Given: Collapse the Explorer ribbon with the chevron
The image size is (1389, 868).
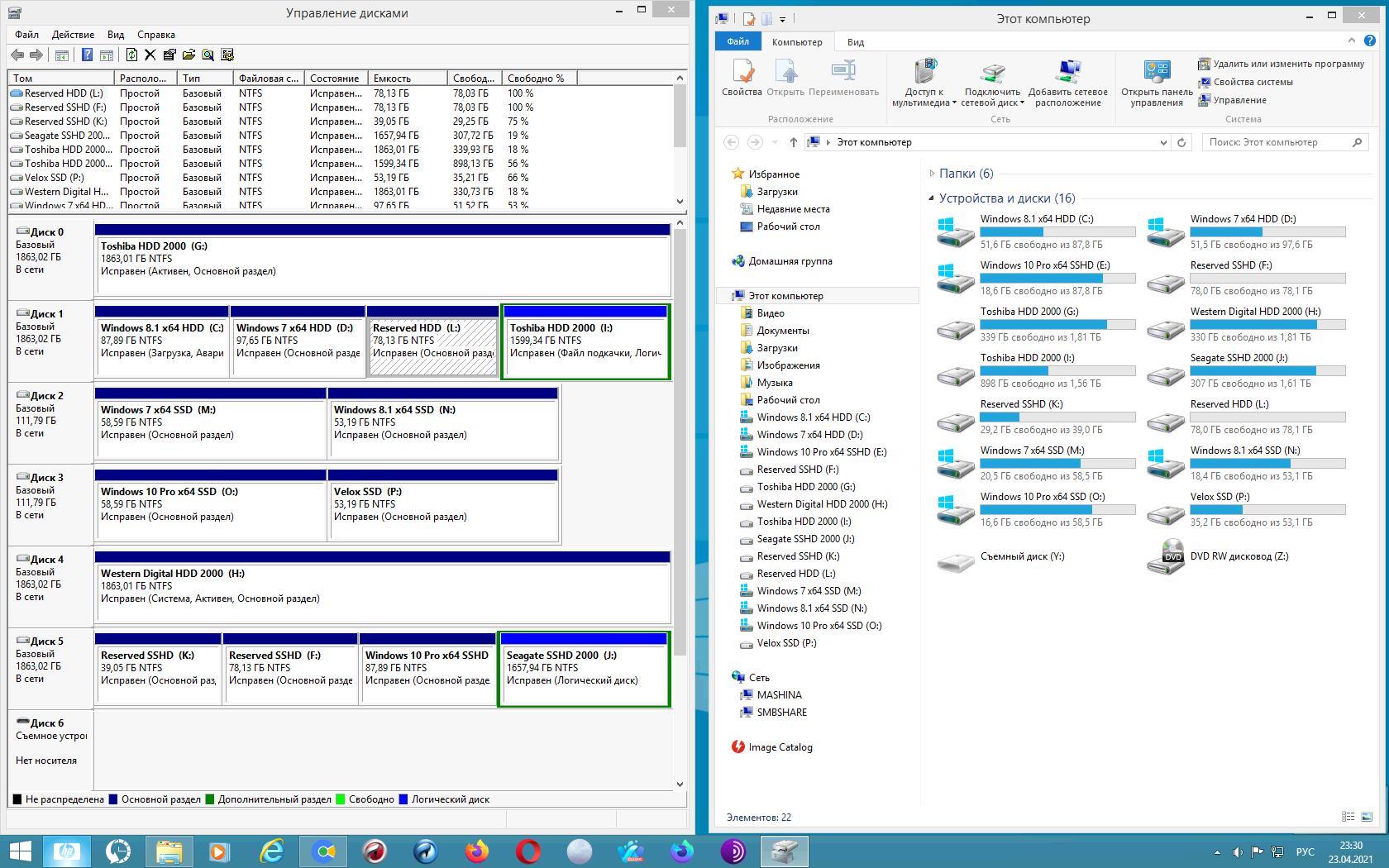Looking at the screenshot, I should click(x=1352, y=40).
